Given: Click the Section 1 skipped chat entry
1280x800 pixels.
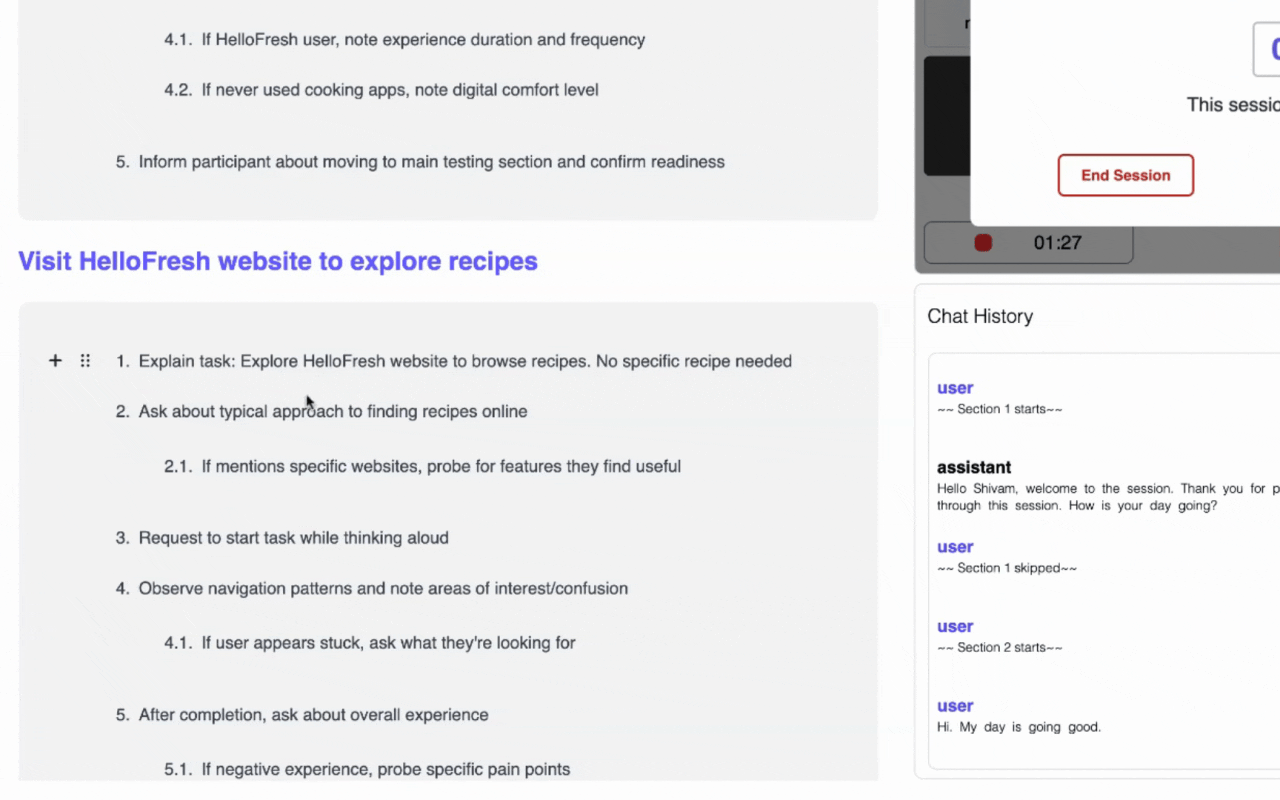Looking at the screenshot, I should pos(1007,567).
